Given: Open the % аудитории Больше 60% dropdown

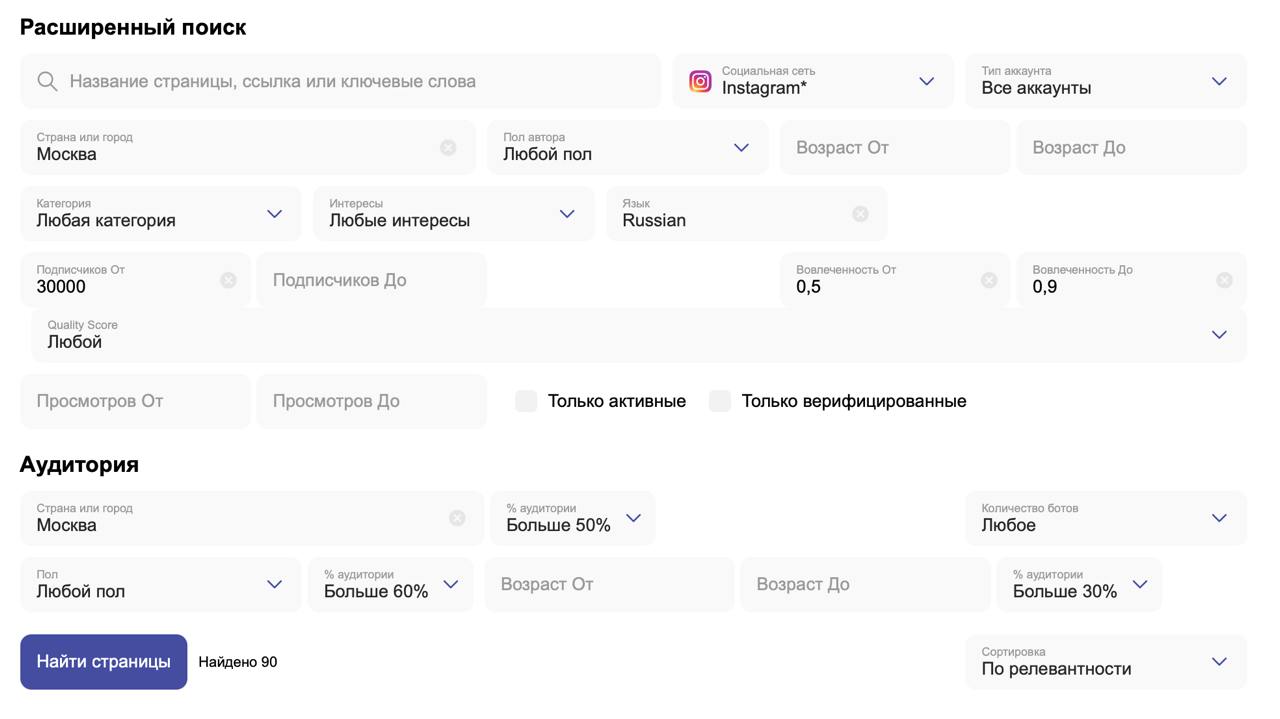Looking at the screenshot, I should click(390, 584).
